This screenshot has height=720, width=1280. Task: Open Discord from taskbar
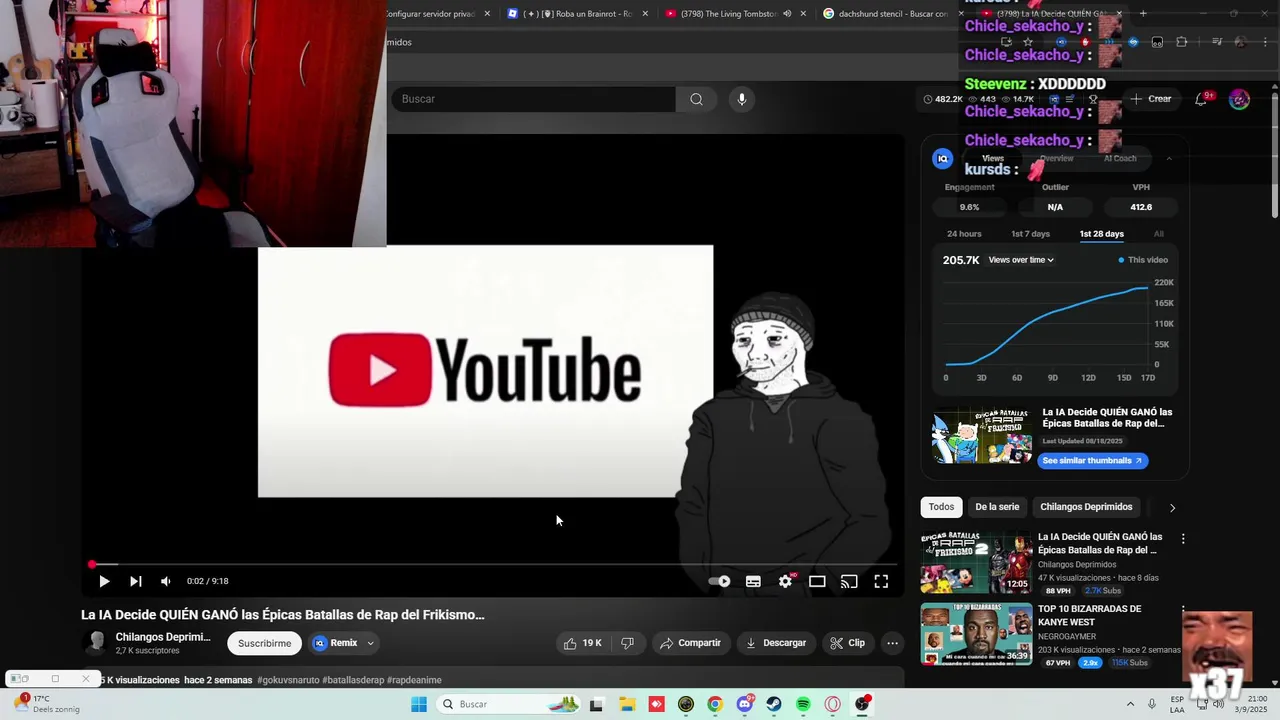(x=745, y=704)
